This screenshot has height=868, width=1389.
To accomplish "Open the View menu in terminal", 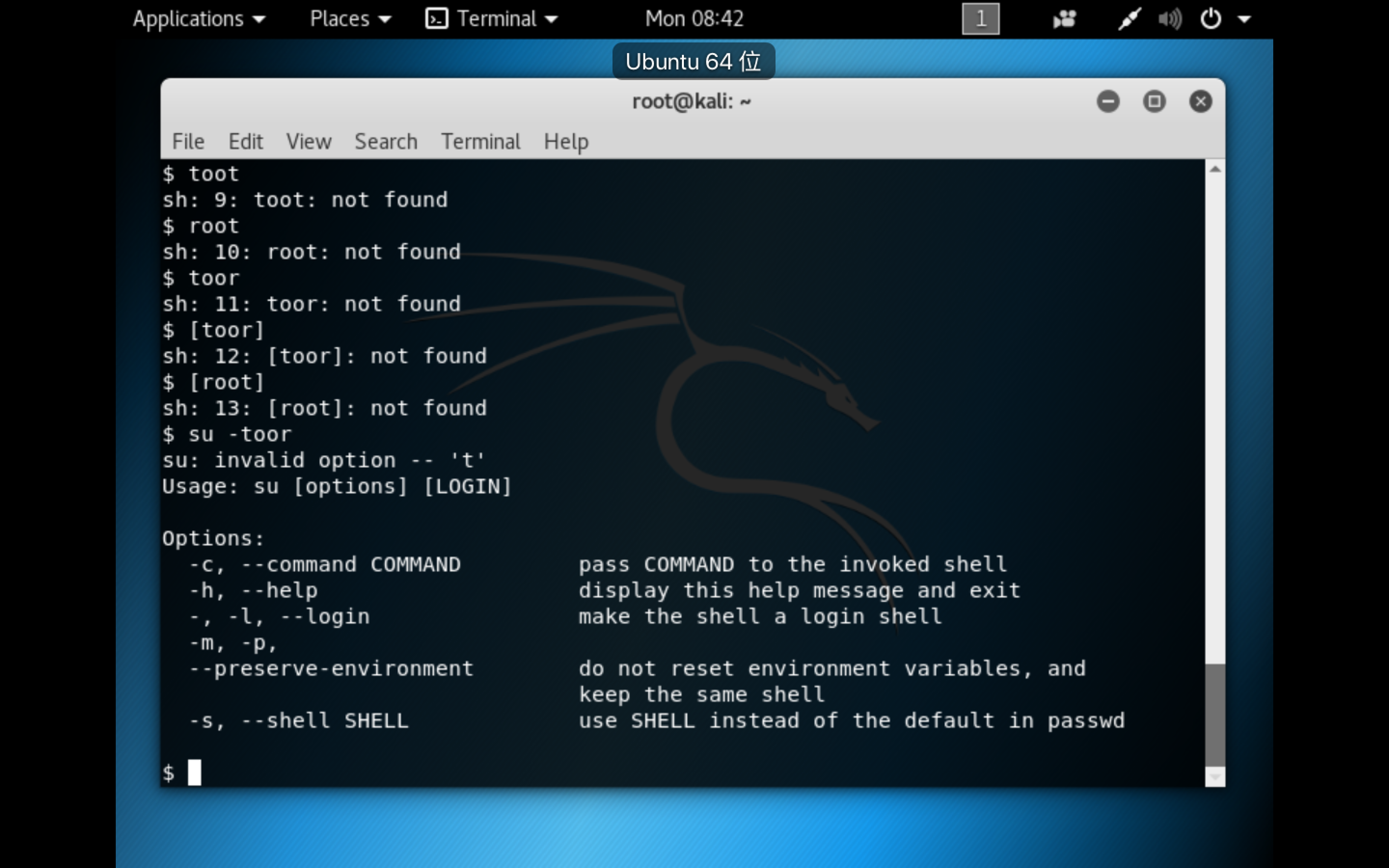I will [309, 141].
